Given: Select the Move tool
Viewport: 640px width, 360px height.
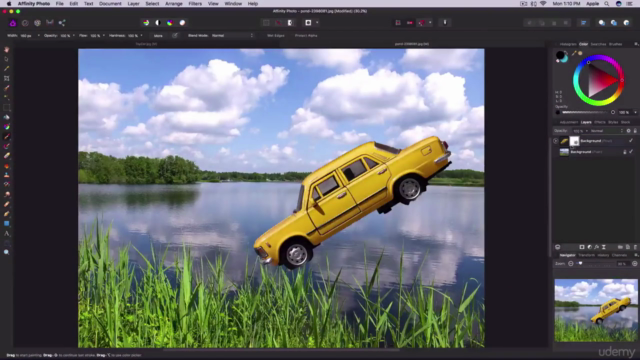Looking at the screenshot, I should tap(7, 59).
